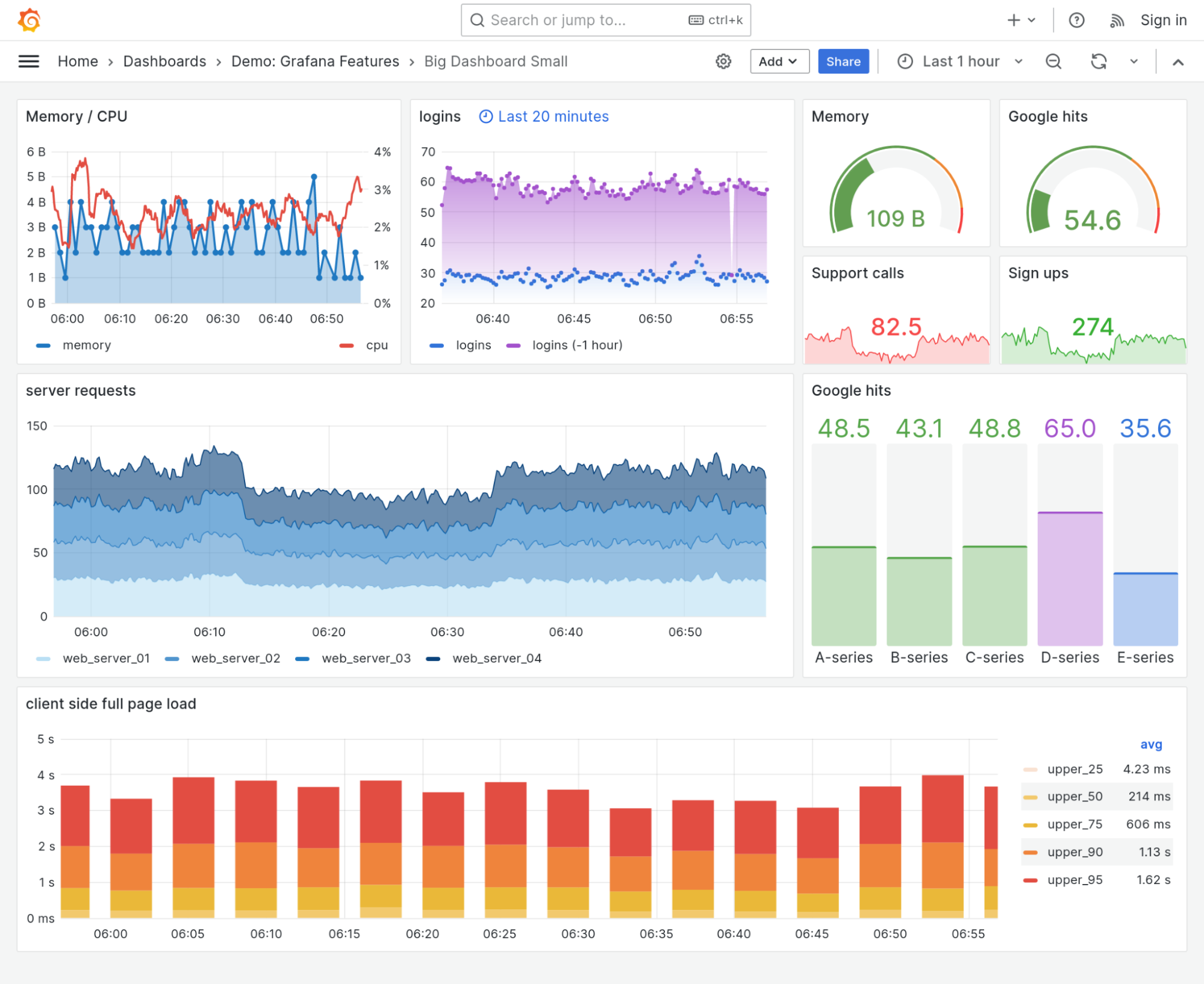Screen dimensions: 1204x984
Task: Open the hamburger navigation menu
Action: (29, 61)
